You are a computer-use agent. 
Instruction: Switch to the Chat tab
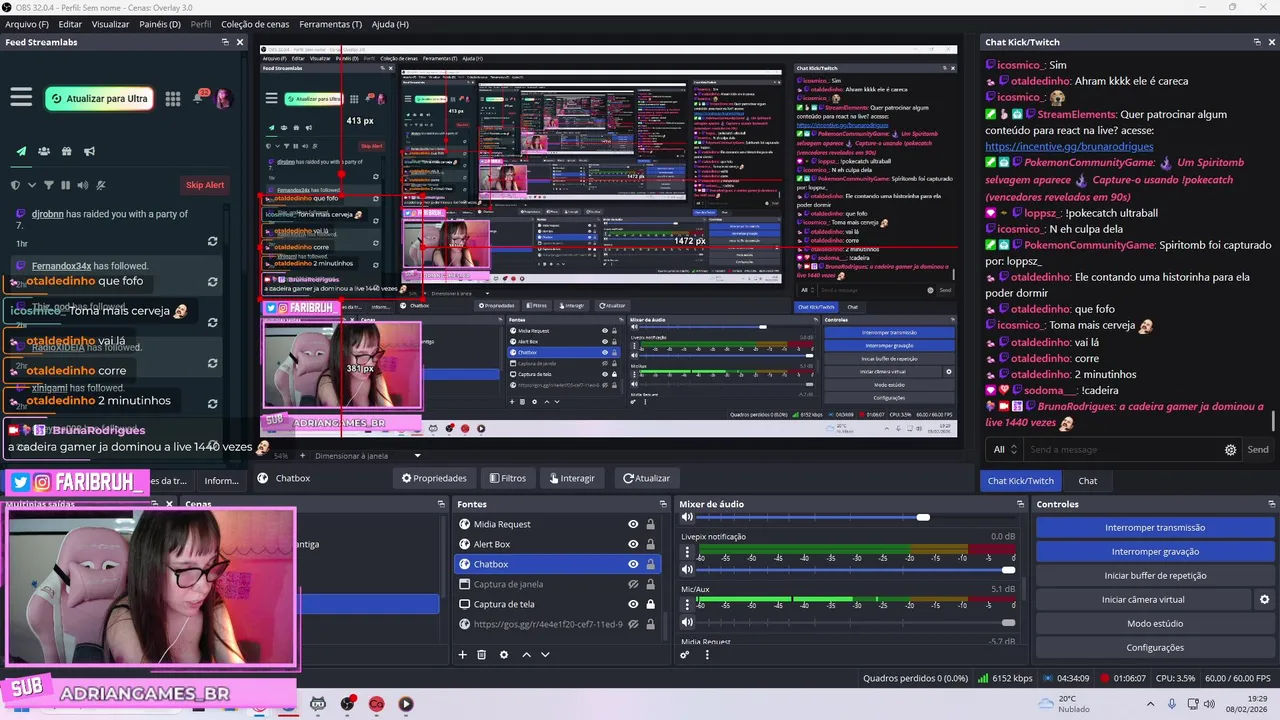(1088, 480)
